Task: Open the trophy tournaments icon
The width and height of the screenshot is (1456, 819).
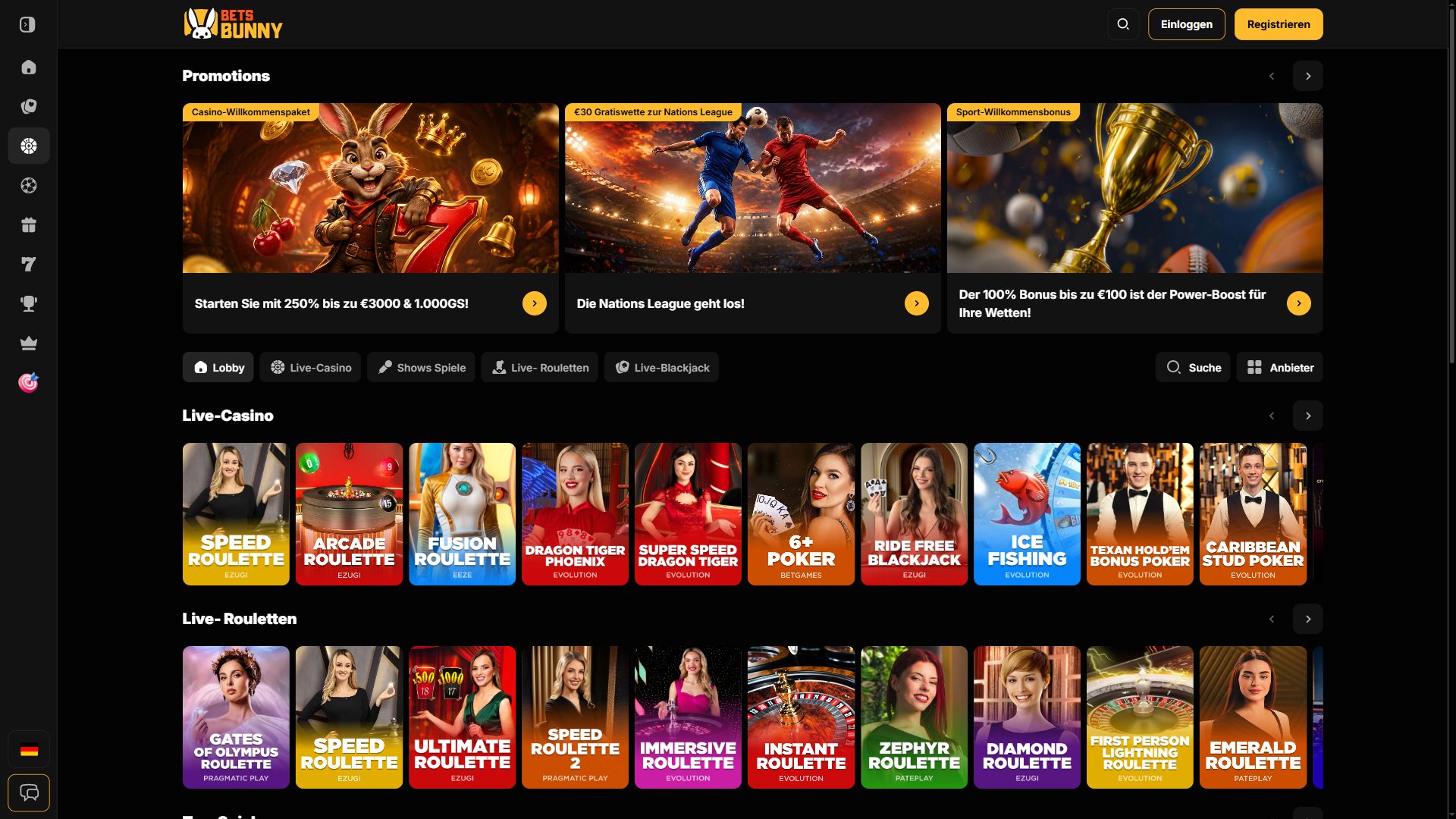Action: [29, 304]
